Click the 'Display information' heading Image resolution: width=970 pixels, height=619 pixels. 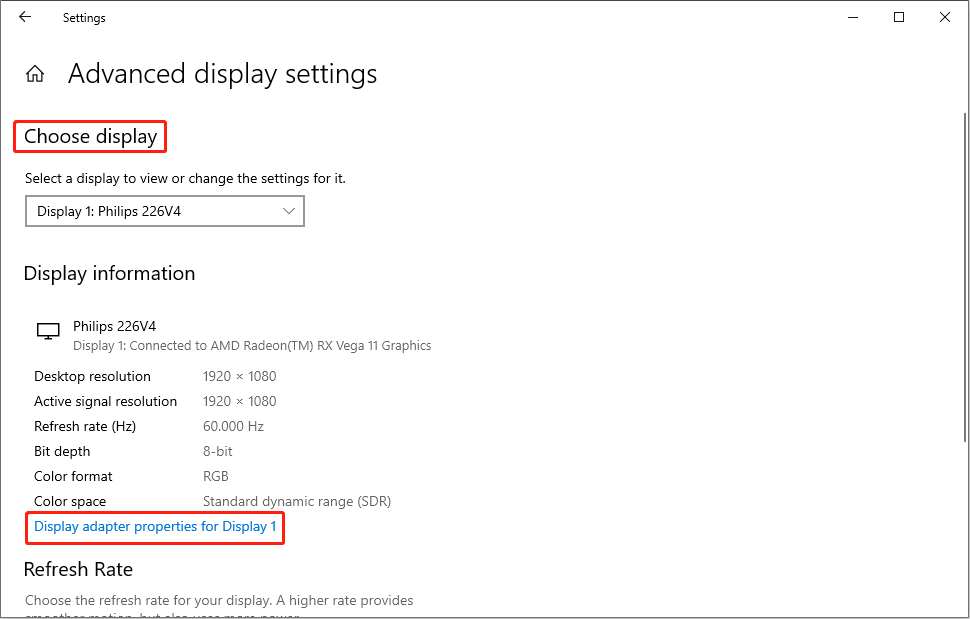pyautogui.click(x=109, y=273)
